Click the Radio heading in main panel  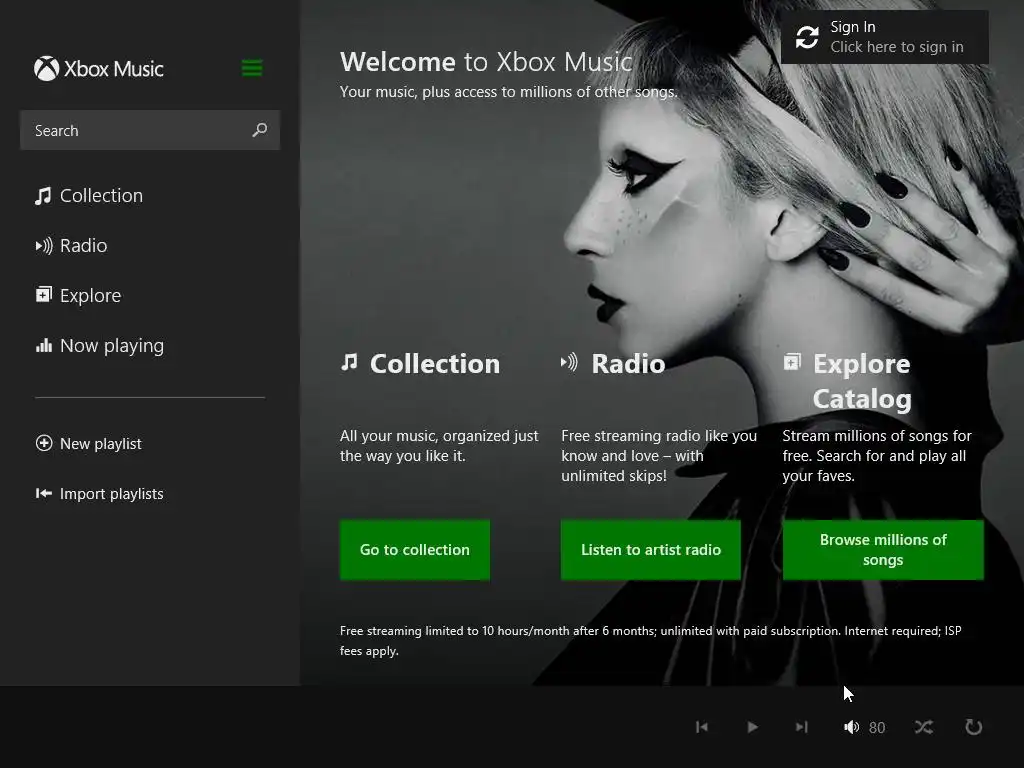pyautogui.click(x=628, y=364)
